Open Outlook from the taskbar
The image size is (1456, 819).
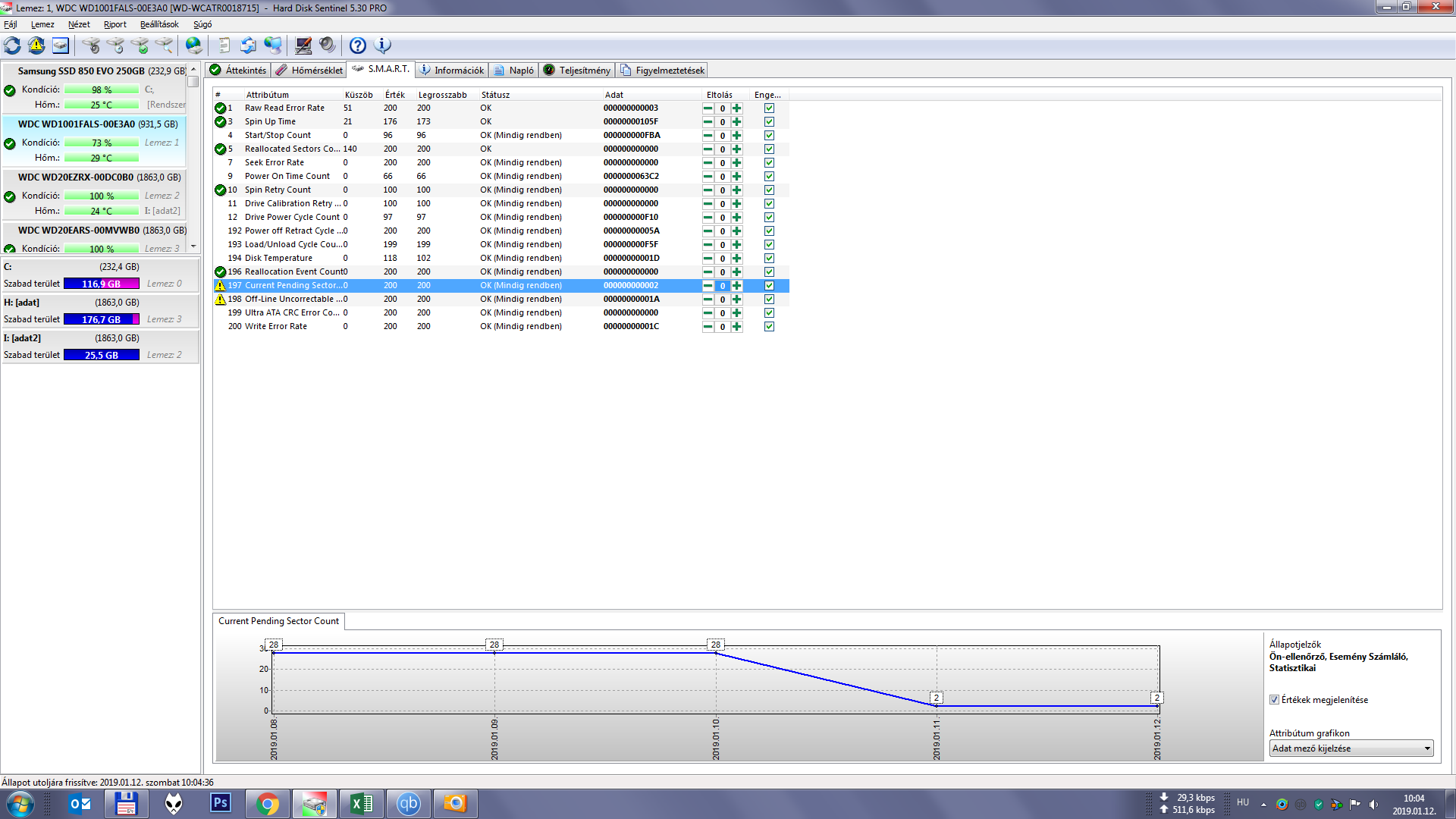coord(80,804)
